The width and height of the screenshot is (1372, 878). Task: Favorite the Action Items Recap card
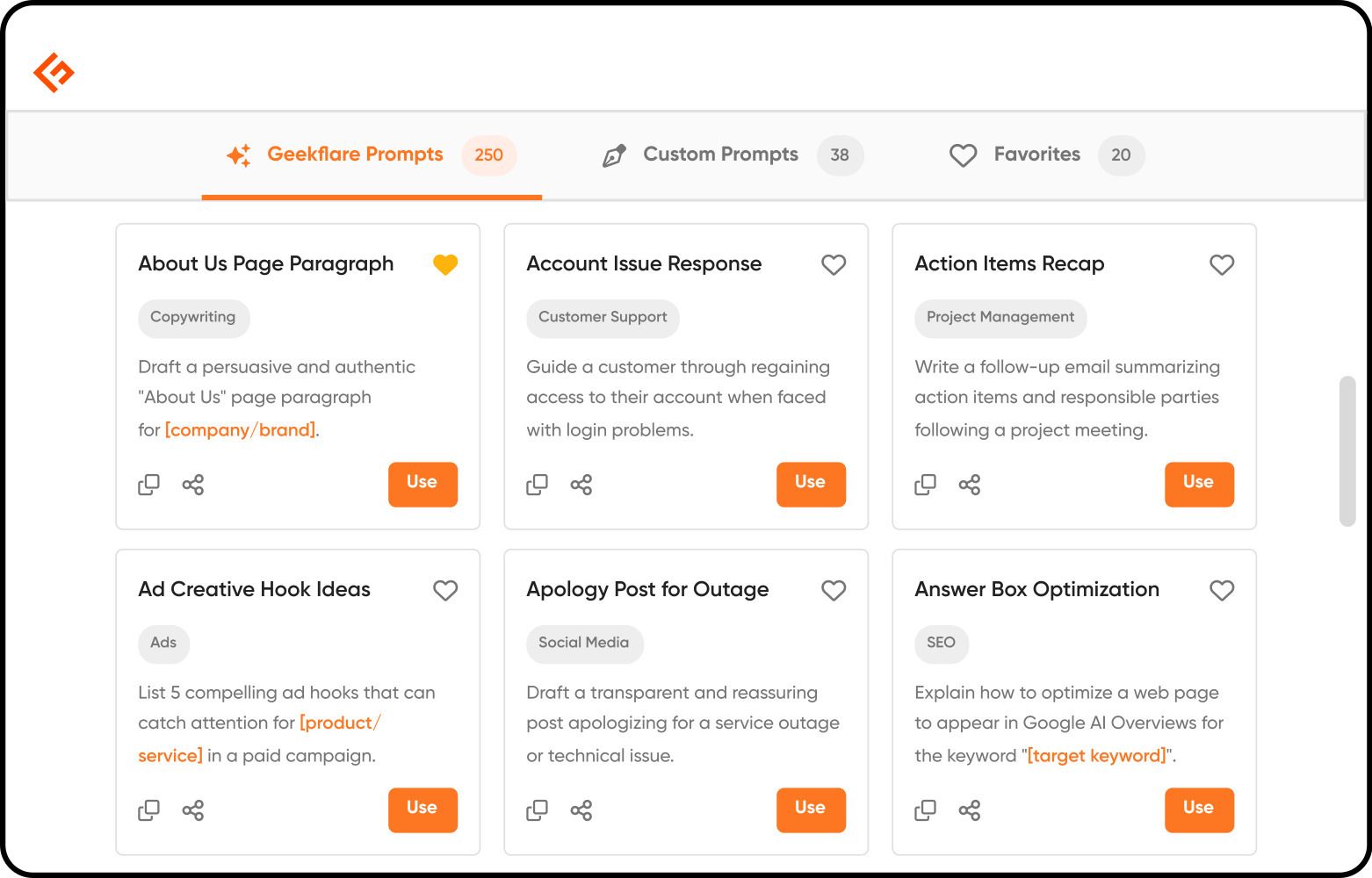pos(1222,264)
